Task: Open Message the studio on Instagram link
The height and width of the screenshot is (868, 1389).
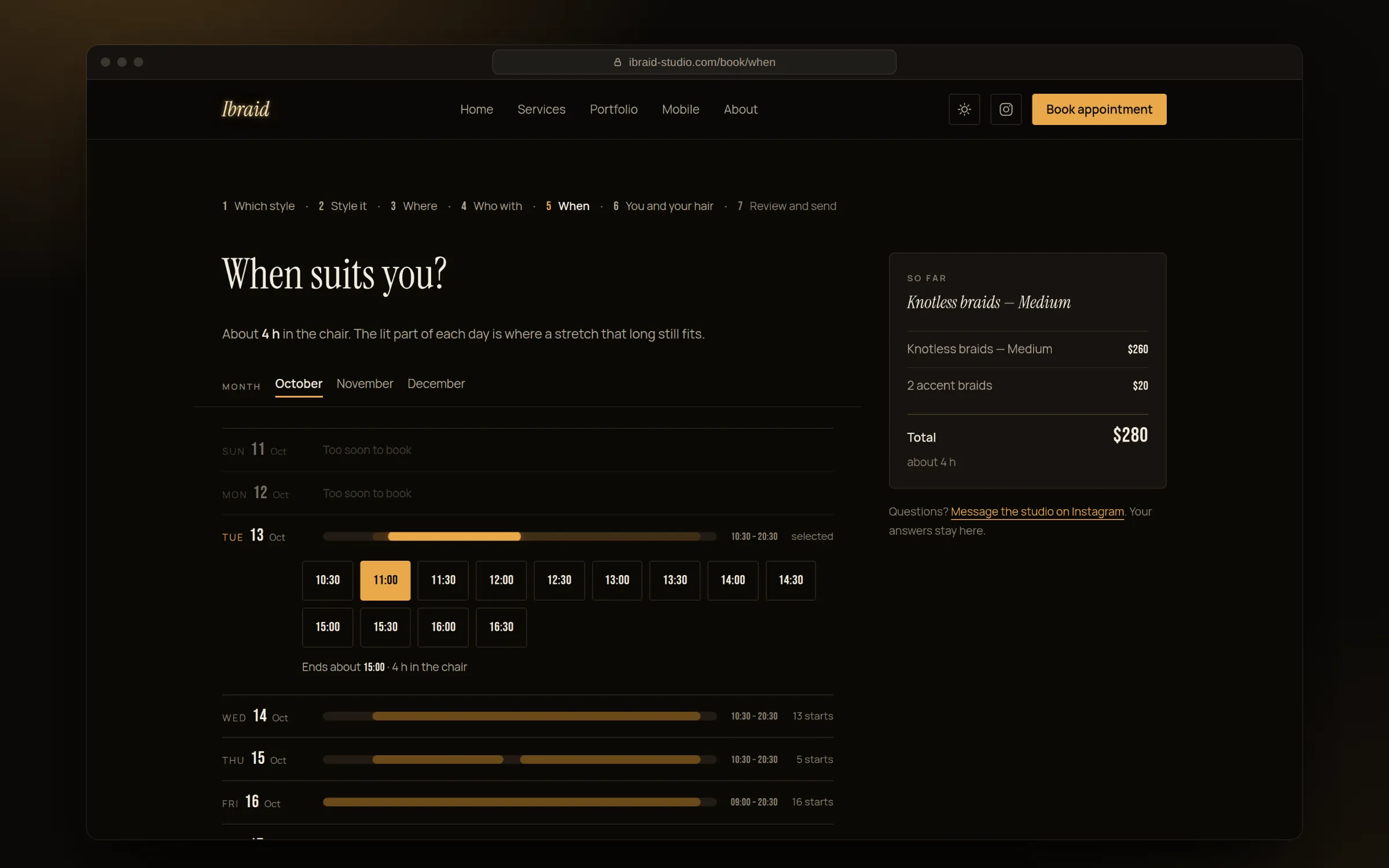Action: point(1037,512)
